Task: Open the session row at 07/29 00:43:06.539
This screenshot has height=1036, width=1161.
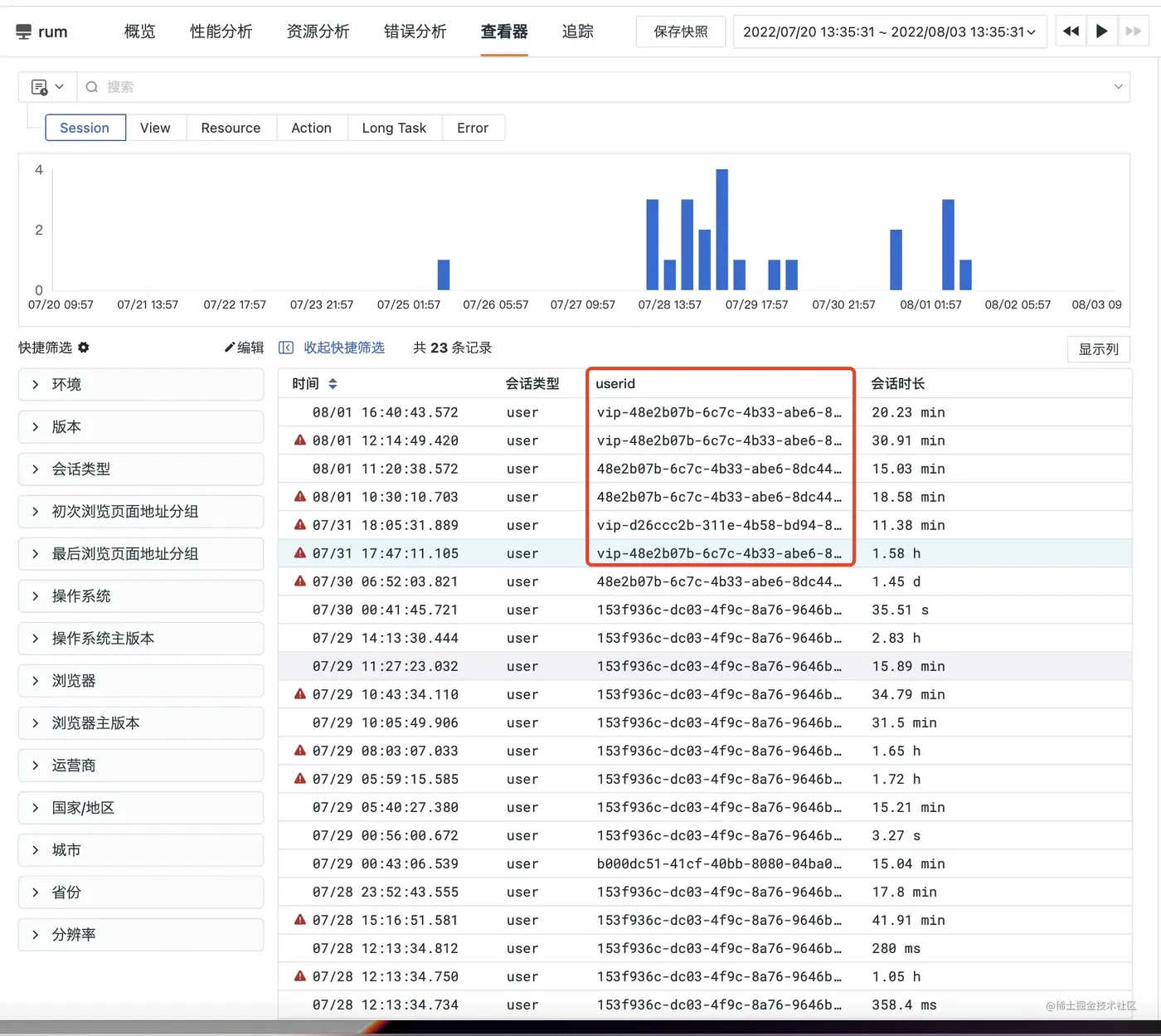Action: click(705, 863)
